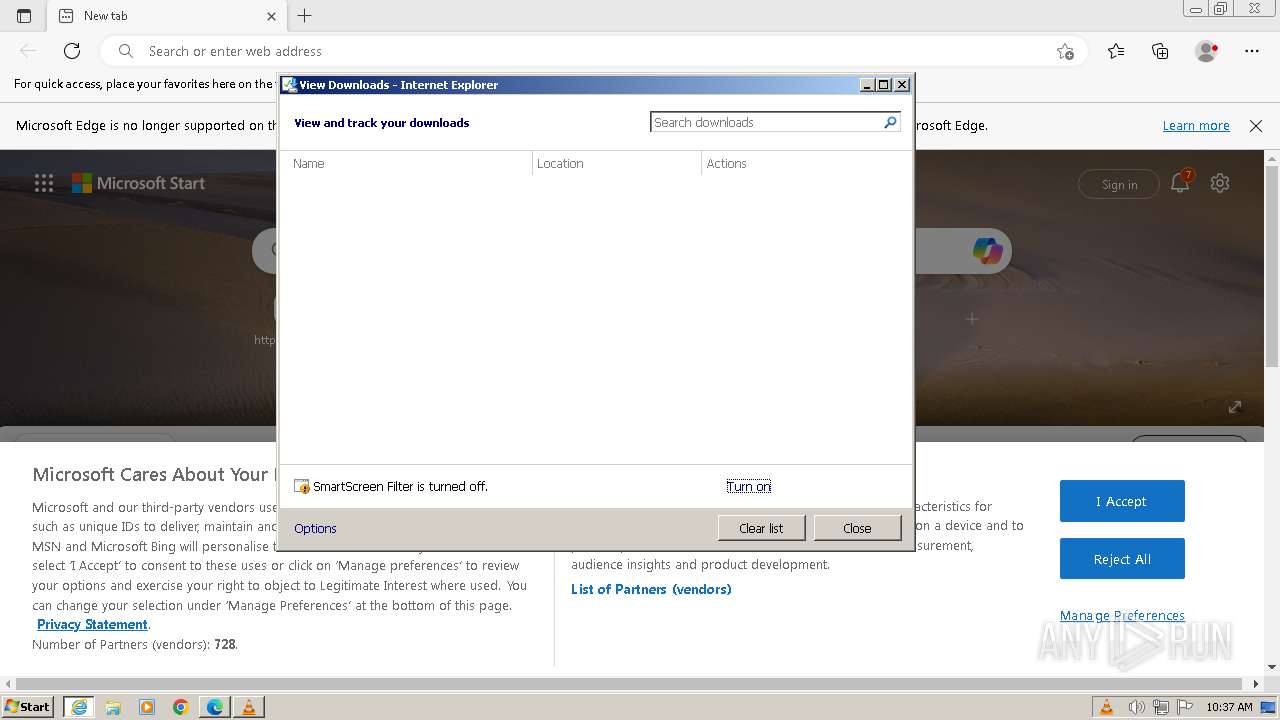Show desktop via tray corner icon
Screen dimensions: 1280x720
1268,707
